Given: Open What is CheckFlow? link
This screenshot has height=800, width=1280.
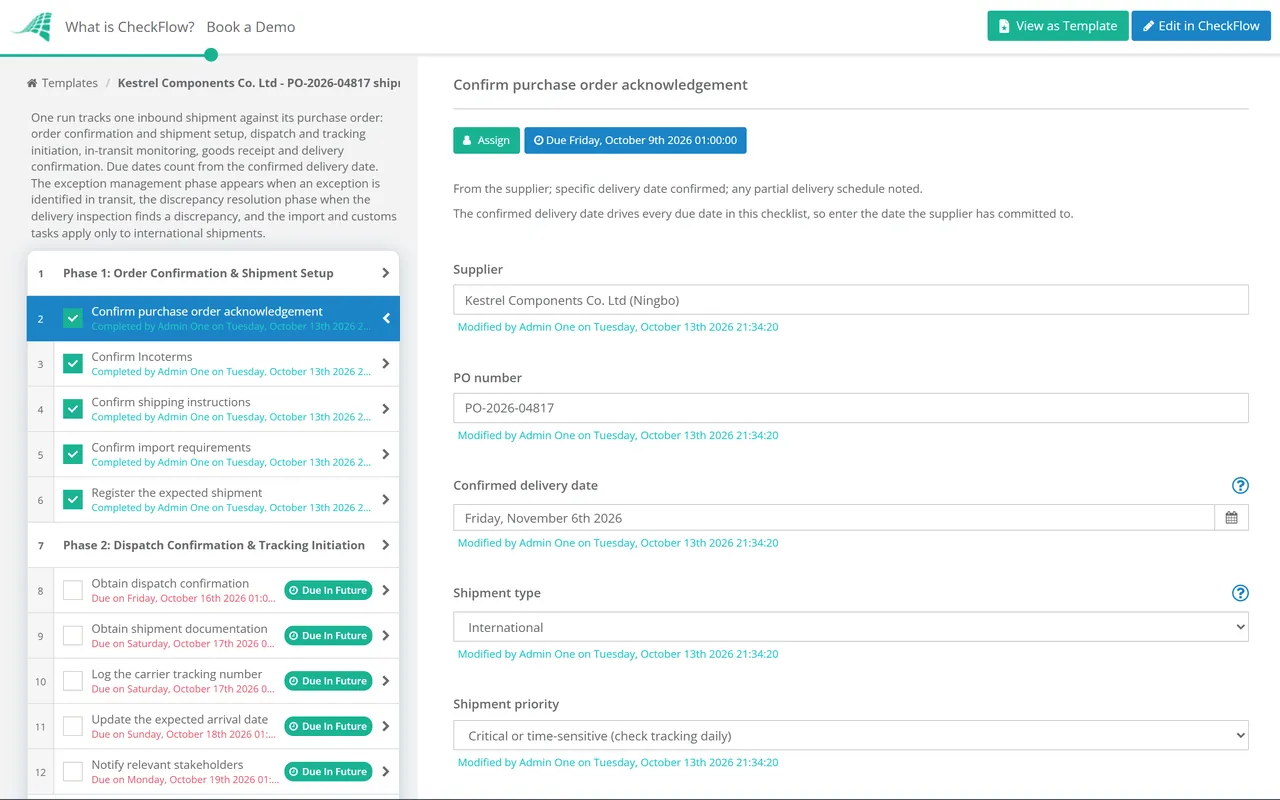Looking at the screenshot, I should click(x=130, y=27).
